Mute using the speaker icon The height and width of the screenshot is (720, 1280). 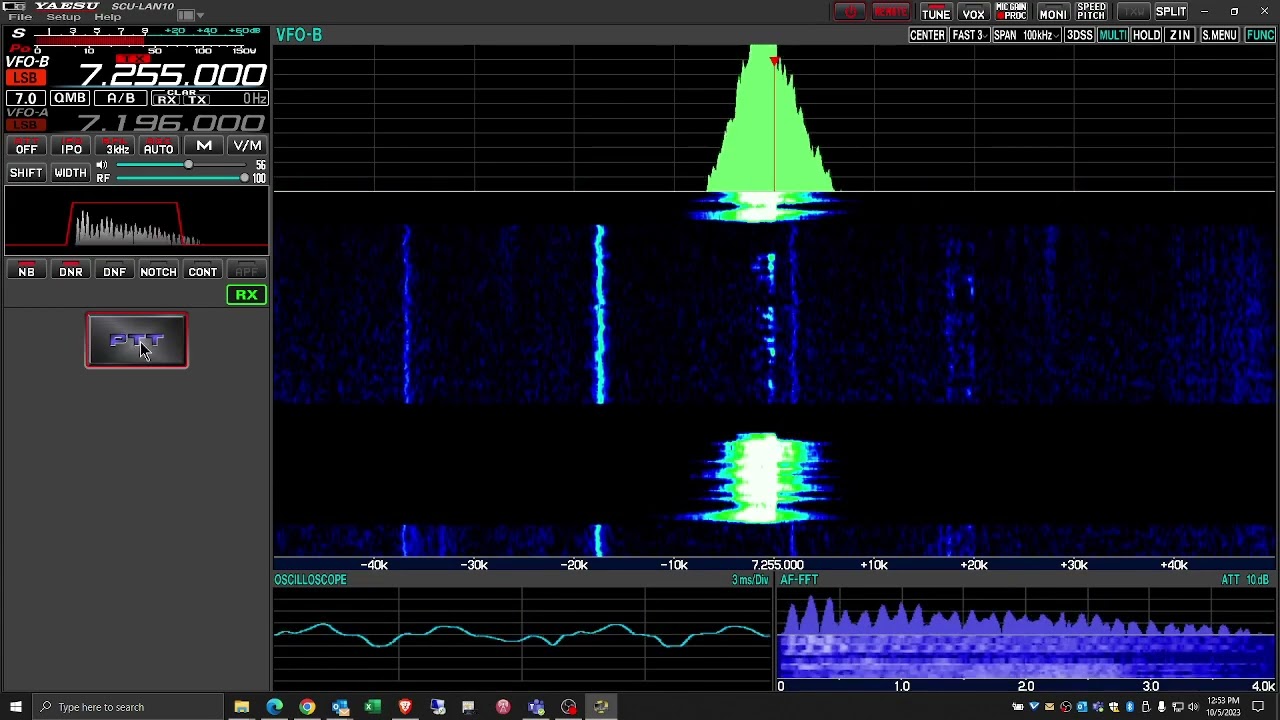coord(102,166)
